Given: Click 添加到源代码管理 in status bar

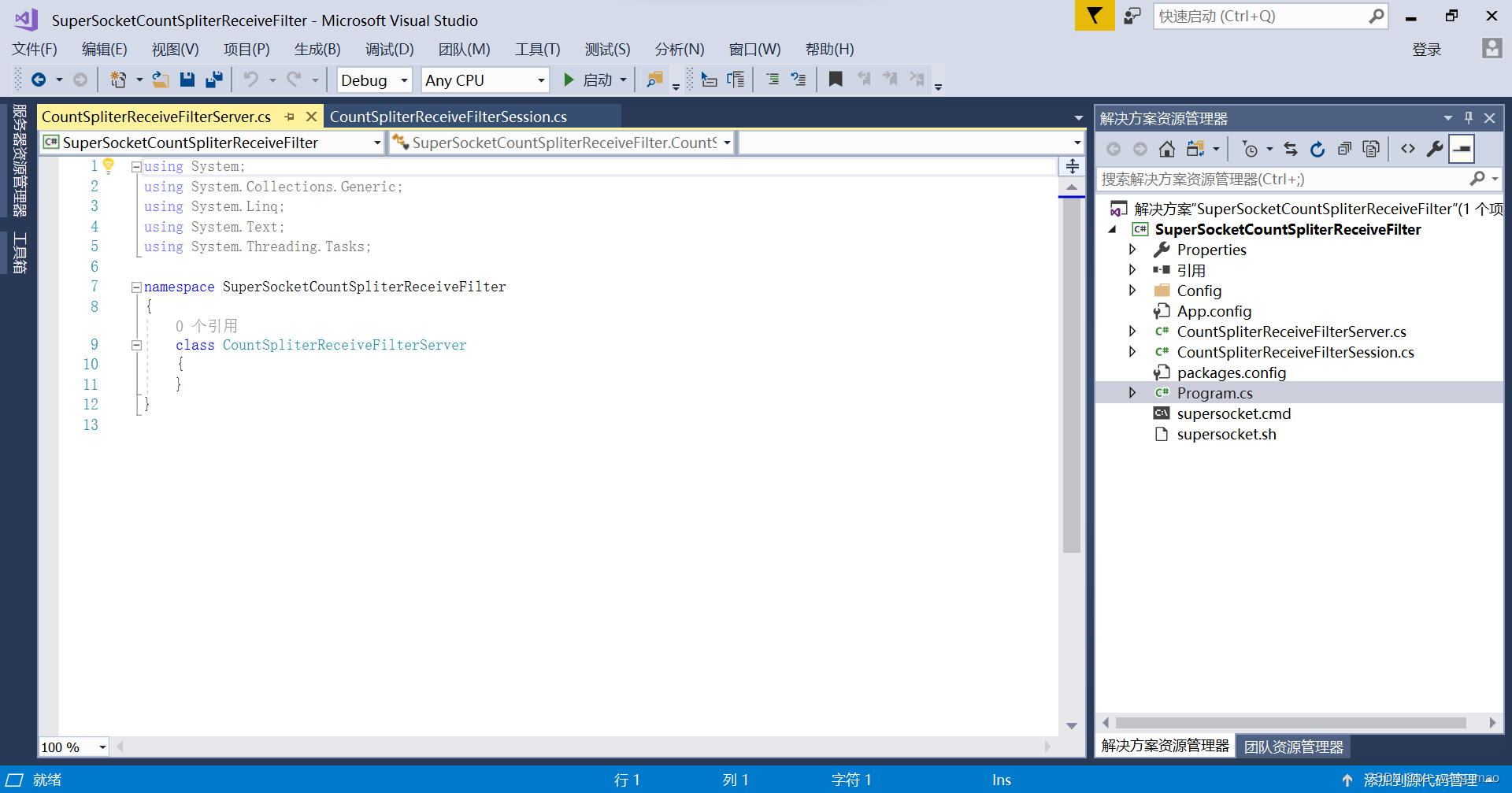Looking at the screenshot, I should [x=1420, y=780].
